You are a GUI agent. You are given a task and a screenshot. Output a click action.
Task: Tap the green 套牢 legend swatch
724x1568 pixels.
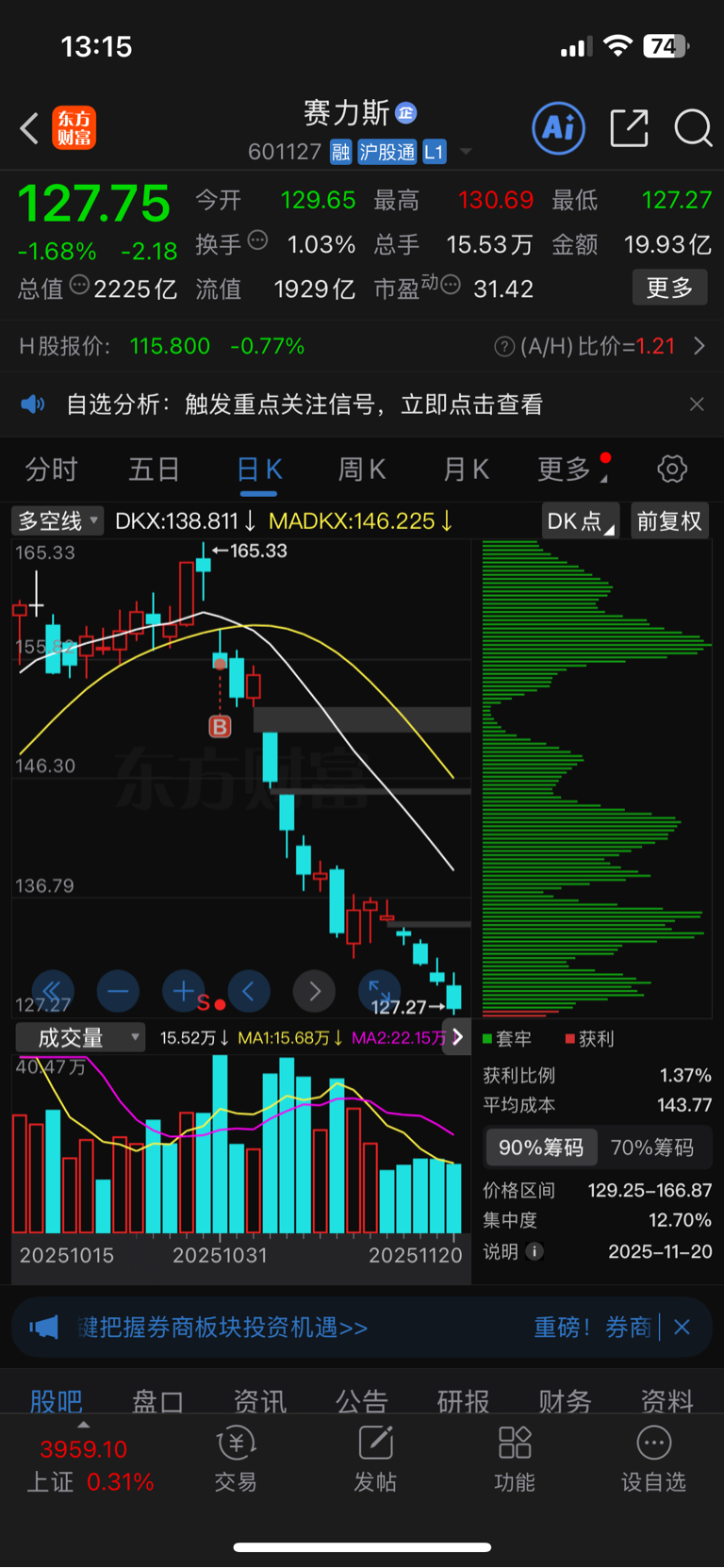[487, 1038]
